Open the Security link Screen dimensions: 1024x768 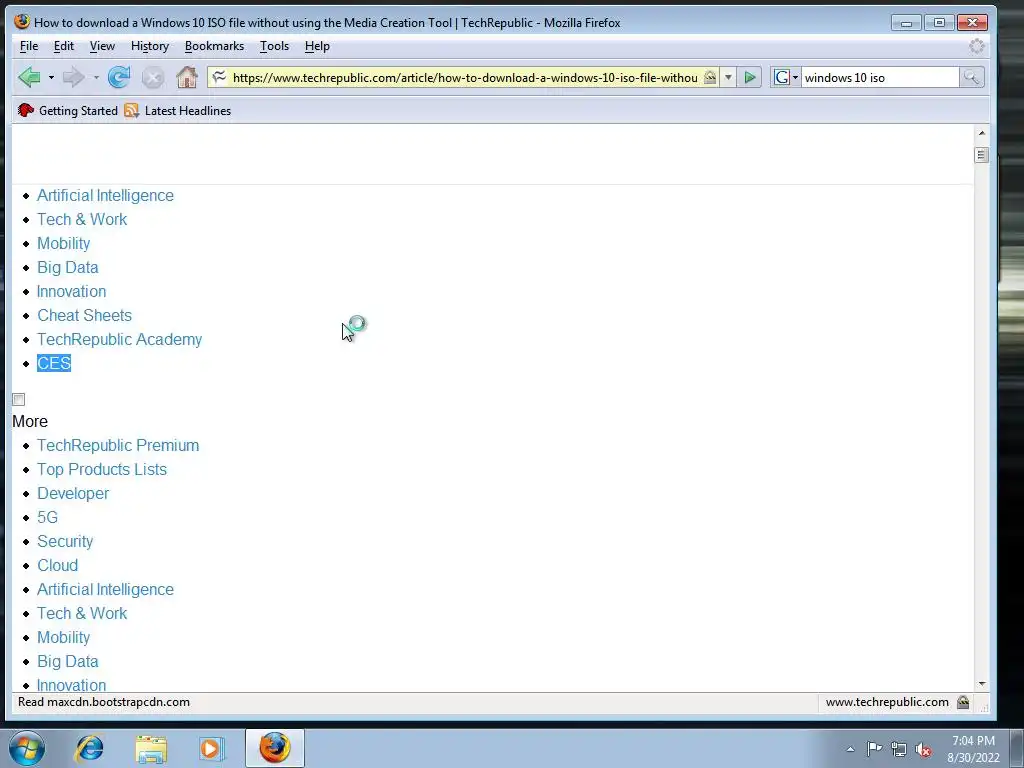coord(65,541)
